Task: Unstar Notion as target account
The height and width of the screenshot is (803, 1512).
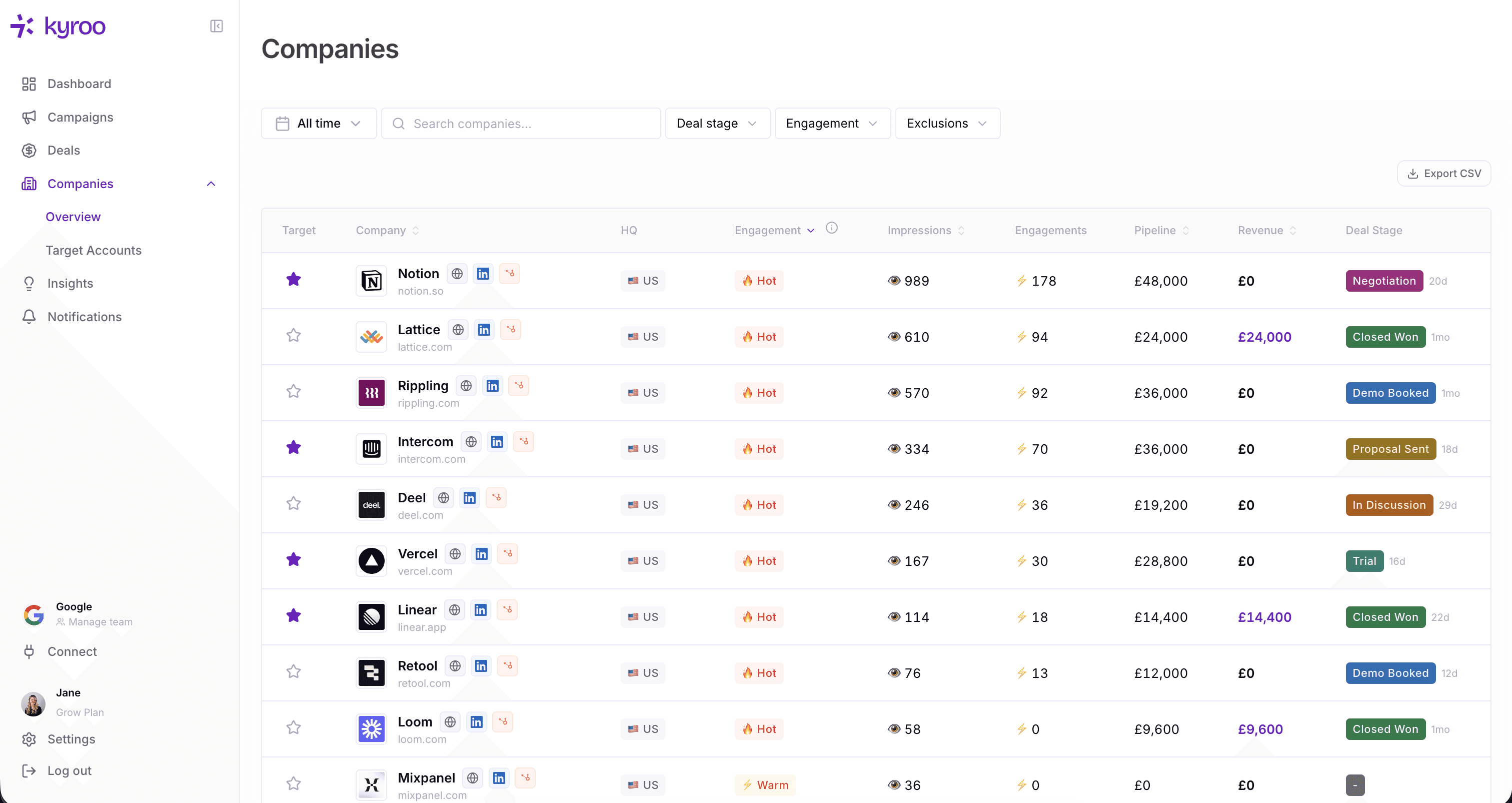Action: tap(294, 279)
